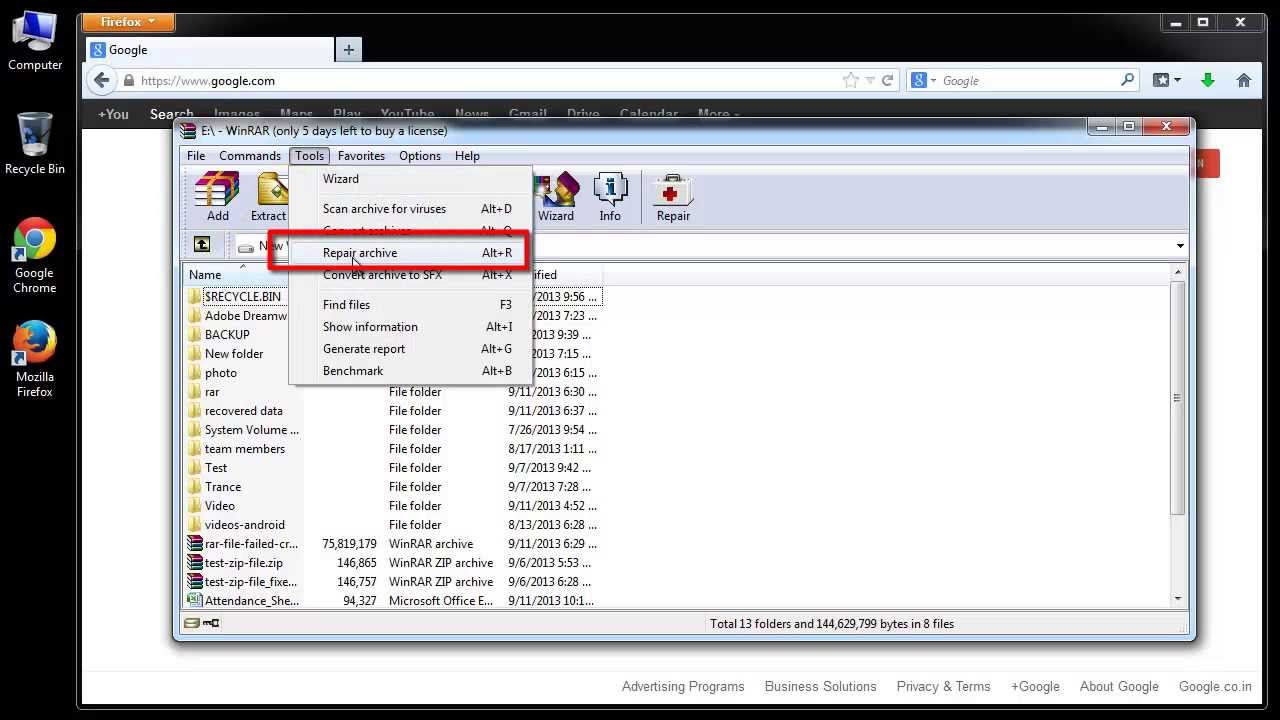This screenshot has height=720, width=1280.
Task: Click the Attendance_She... Excel file icon
Action: coord(195,601)
